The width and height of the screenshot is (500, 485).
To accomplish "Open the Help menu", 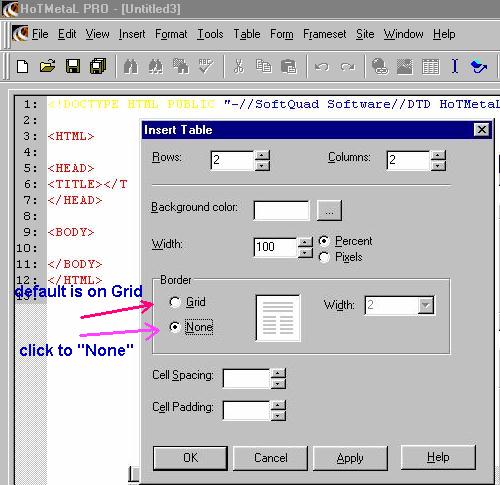I will pos(444,34).
